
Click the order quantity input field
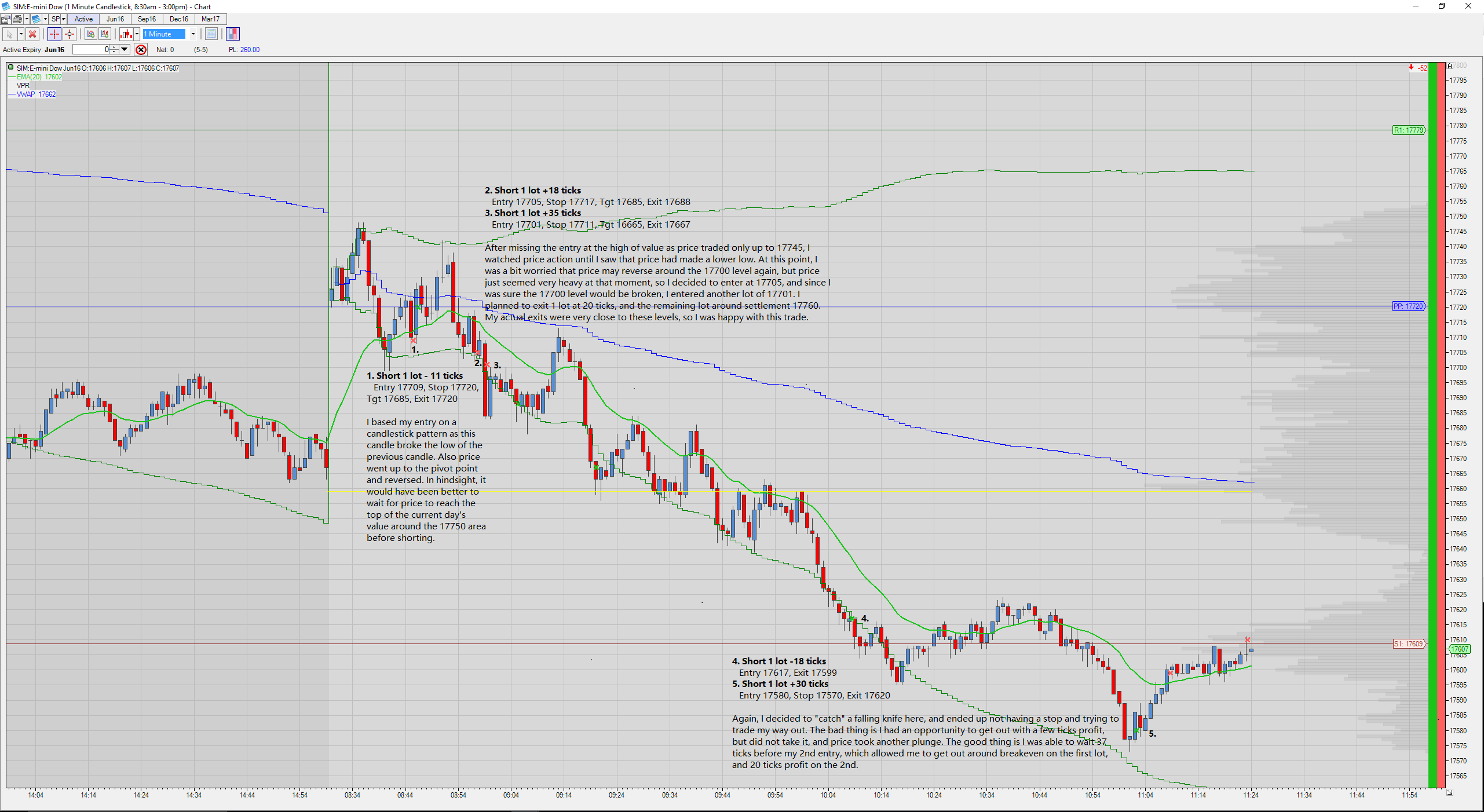pyautogui.click(x=91, y=50)
